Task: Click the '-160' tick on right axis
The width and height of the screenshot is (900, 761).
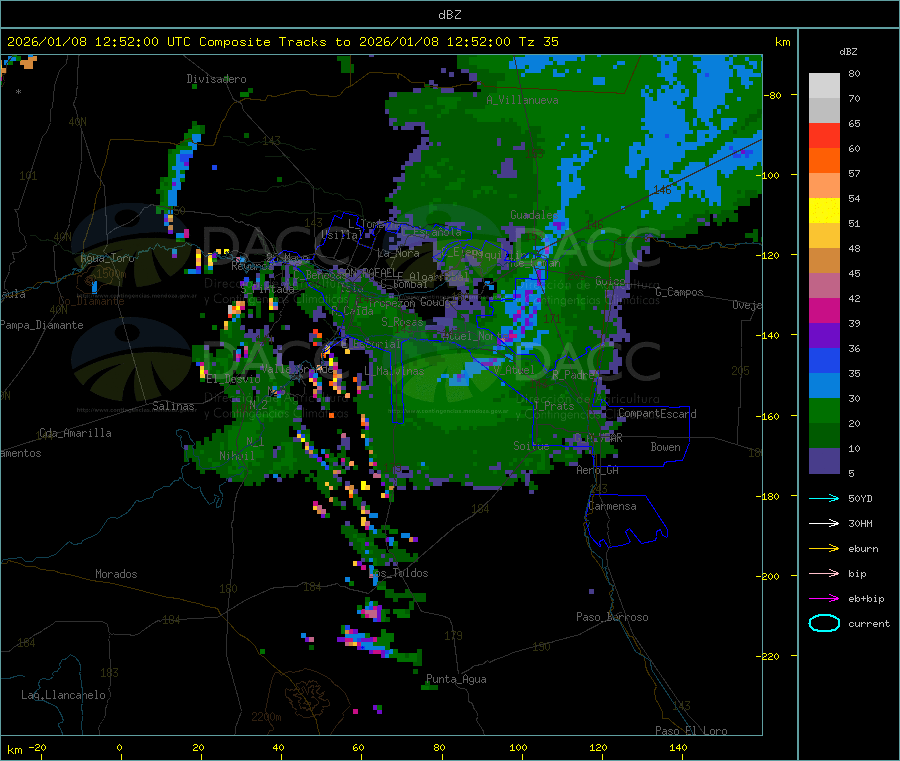Action: (770, 416)
